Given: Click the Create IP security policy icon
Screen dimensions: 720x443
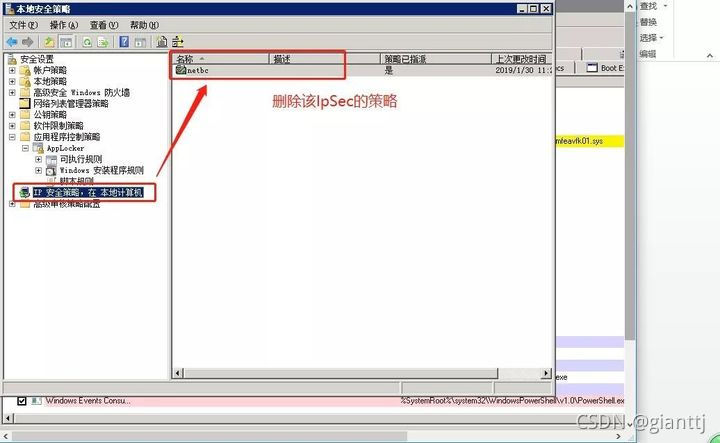Looking at the screenshot, I should coord(162,42).
